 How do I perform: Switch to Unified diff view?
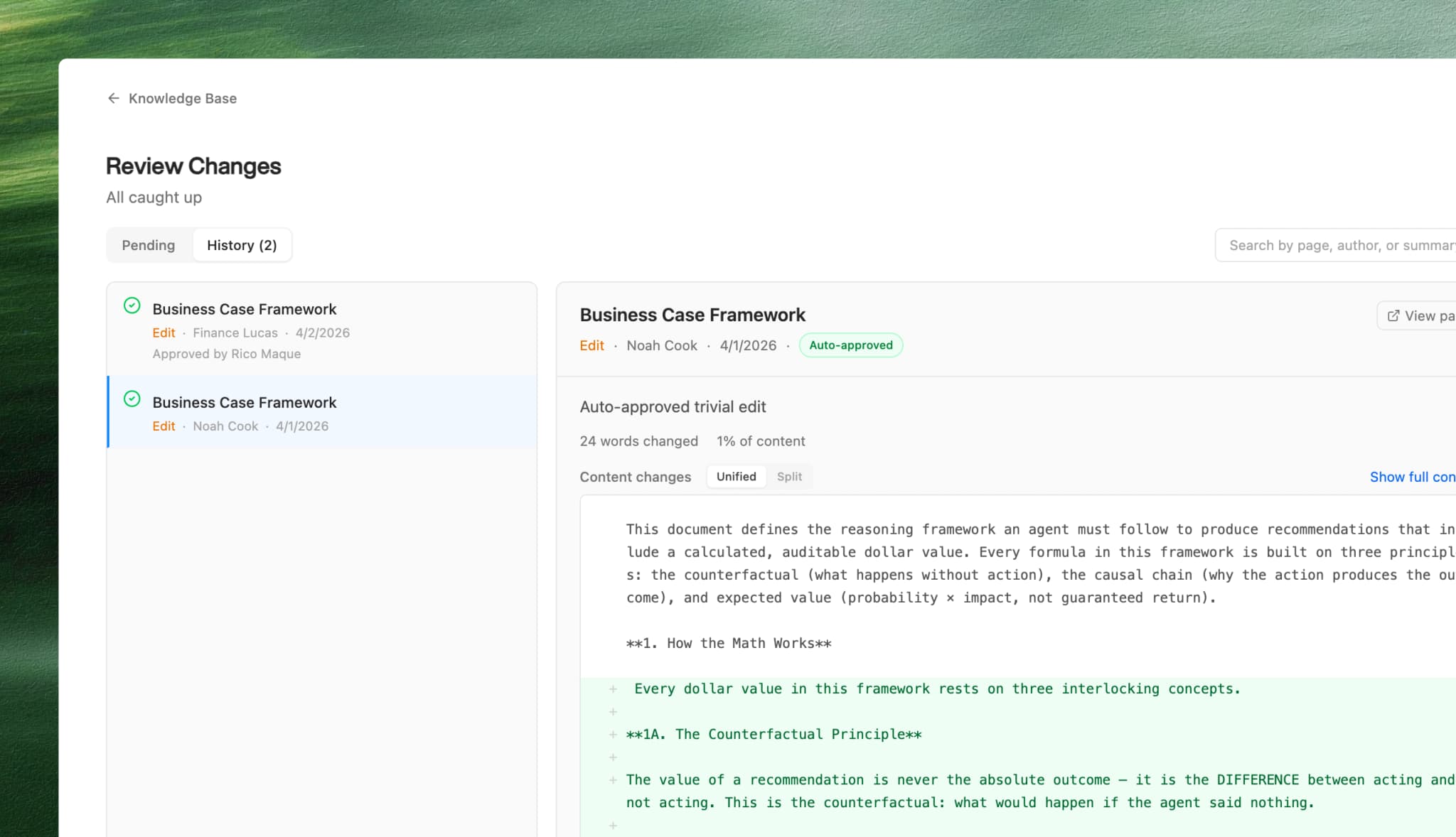click(736, 477)
